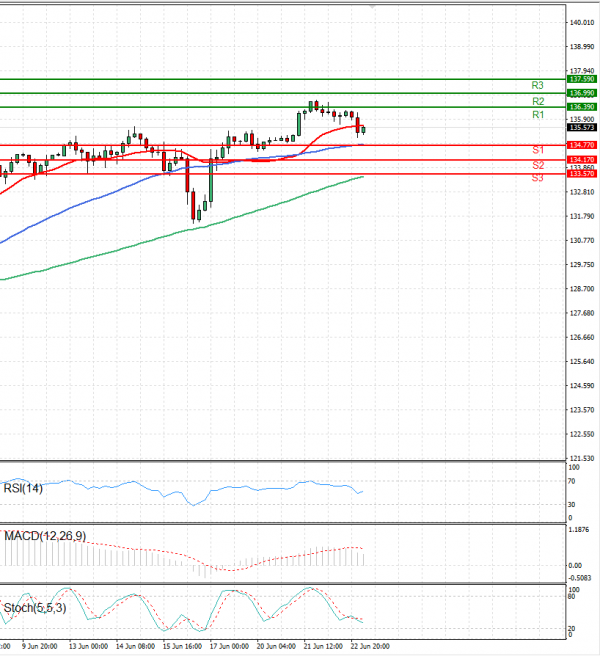
Task: Click the RSI scale value 30
Action: (572, 505)
